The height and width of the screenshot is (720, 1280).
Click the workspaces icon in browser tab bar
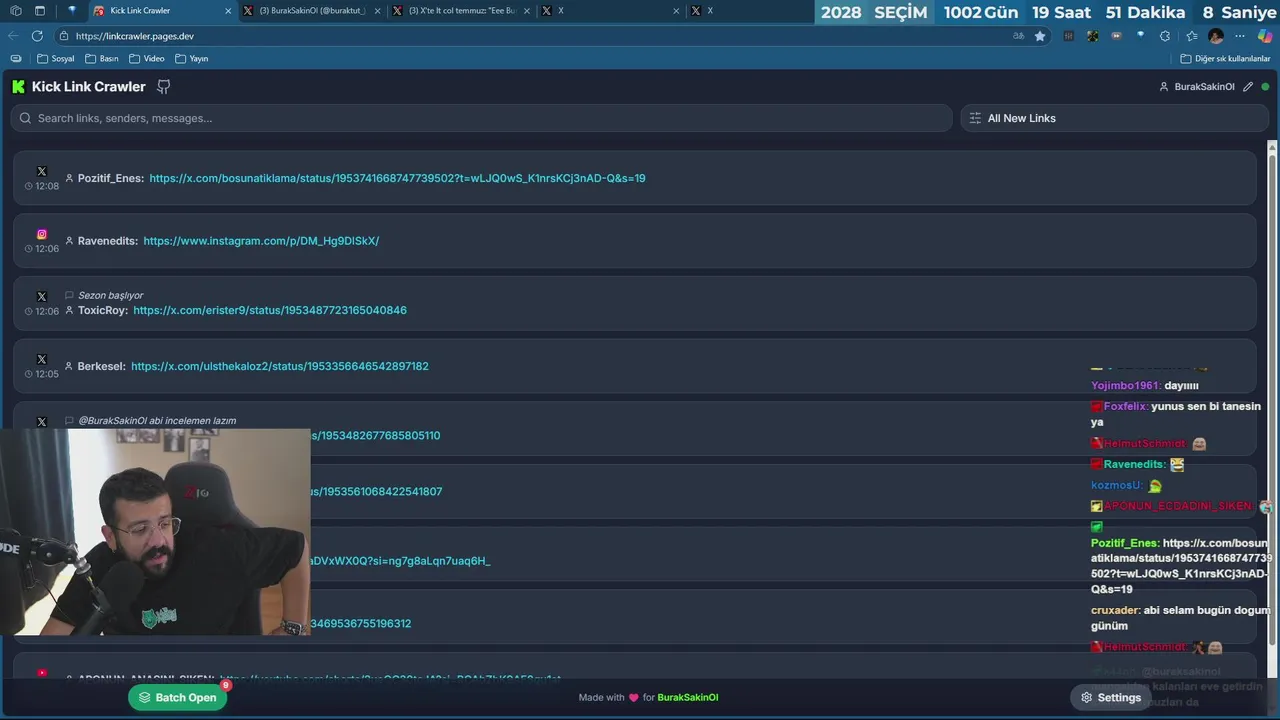(x=15, y=11)
